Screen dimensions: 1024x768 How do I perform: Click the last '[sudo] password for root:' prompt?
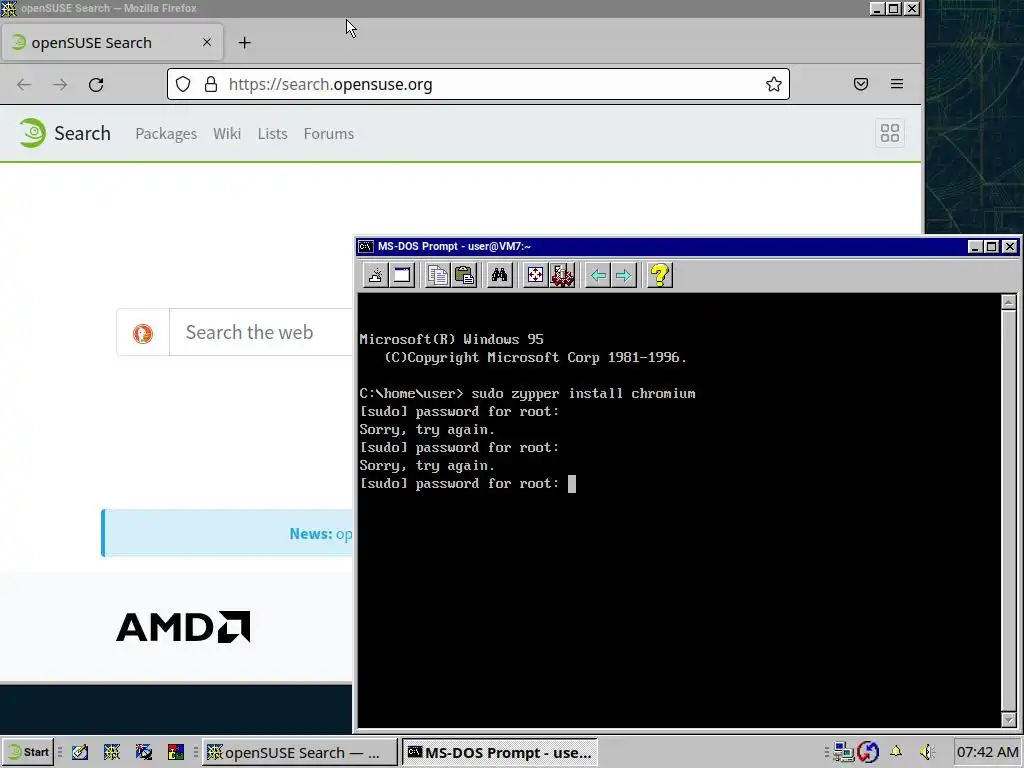coord(459,484)
